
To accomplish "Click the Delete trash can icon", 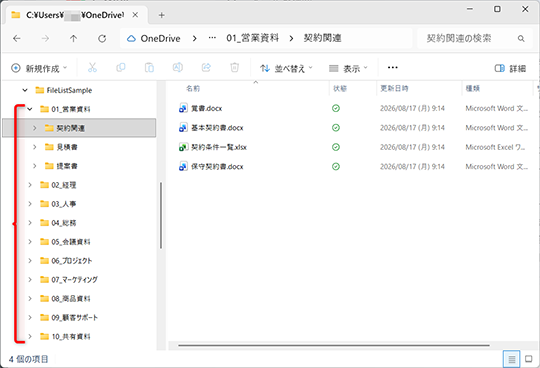I will pyautogui.click(x=235, y=67).
